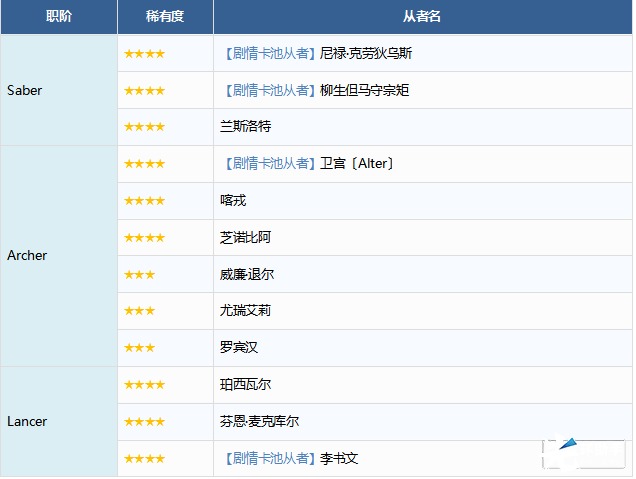Click the 职阶 column header
Image resolution: width=636 pixels, height=479 pixels.
click(59, 17)
